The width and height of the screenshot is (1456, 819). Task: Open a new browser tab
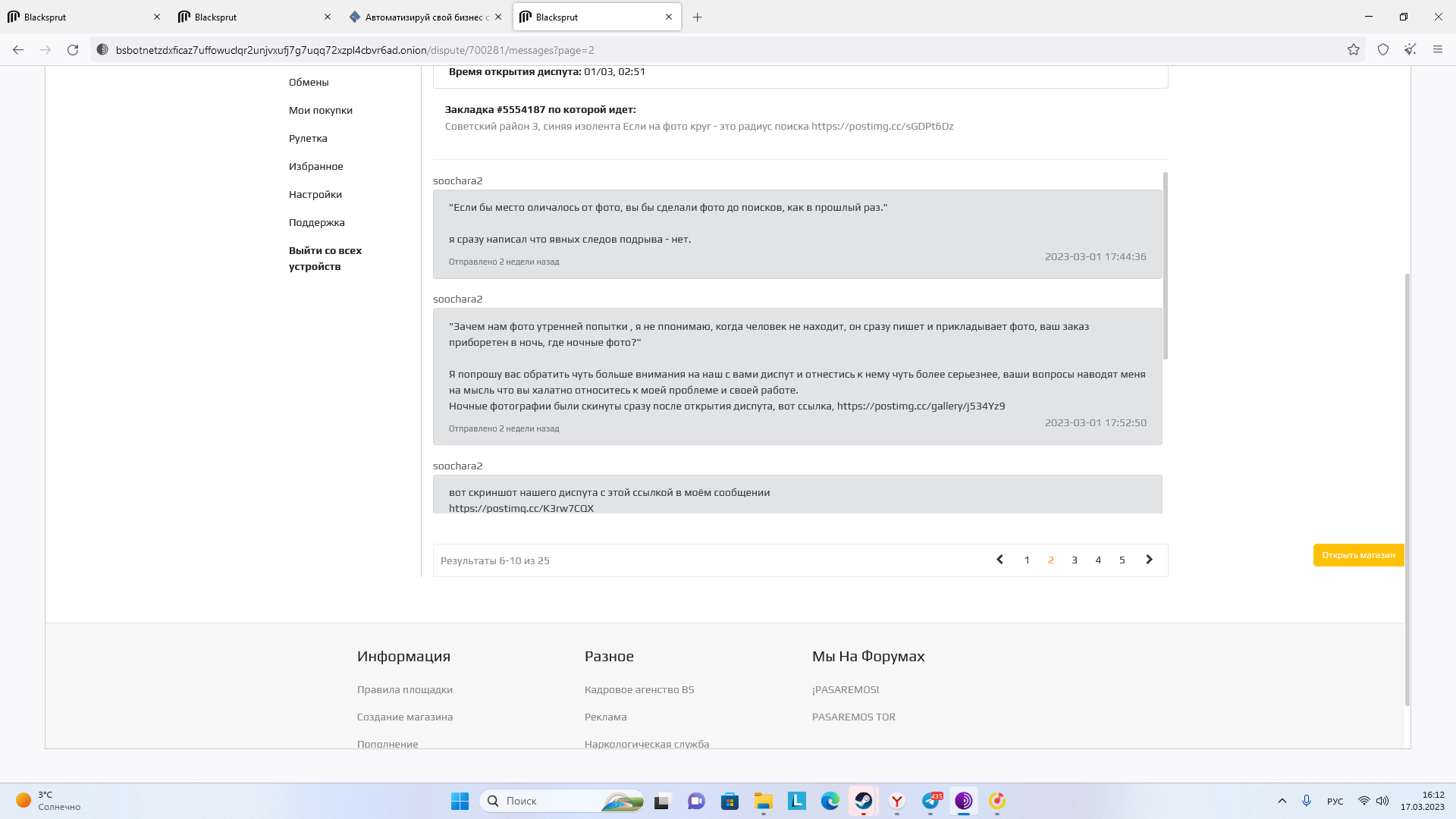tap(698, 17)
